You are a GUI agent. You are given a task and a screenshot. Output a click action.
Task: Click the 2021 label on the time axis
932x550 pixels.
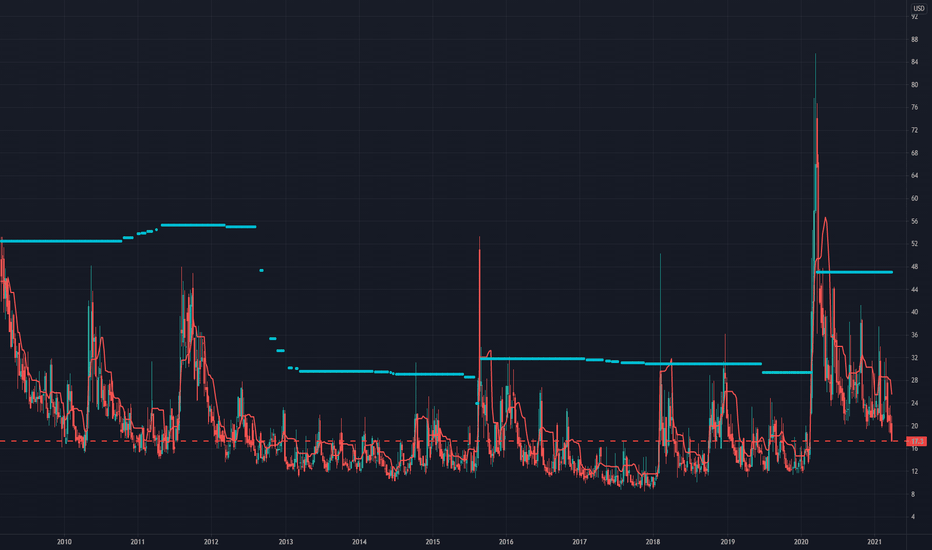pos(874,542)
